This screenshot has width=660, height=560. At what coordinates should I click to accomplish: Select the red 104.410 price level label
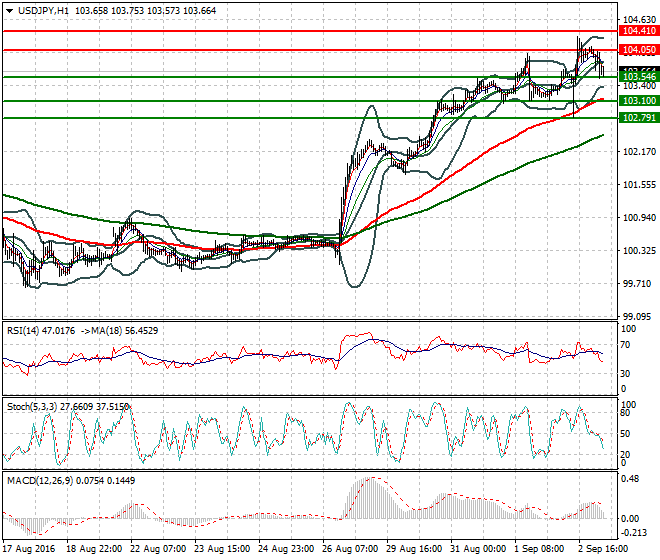tap(639, 31)
